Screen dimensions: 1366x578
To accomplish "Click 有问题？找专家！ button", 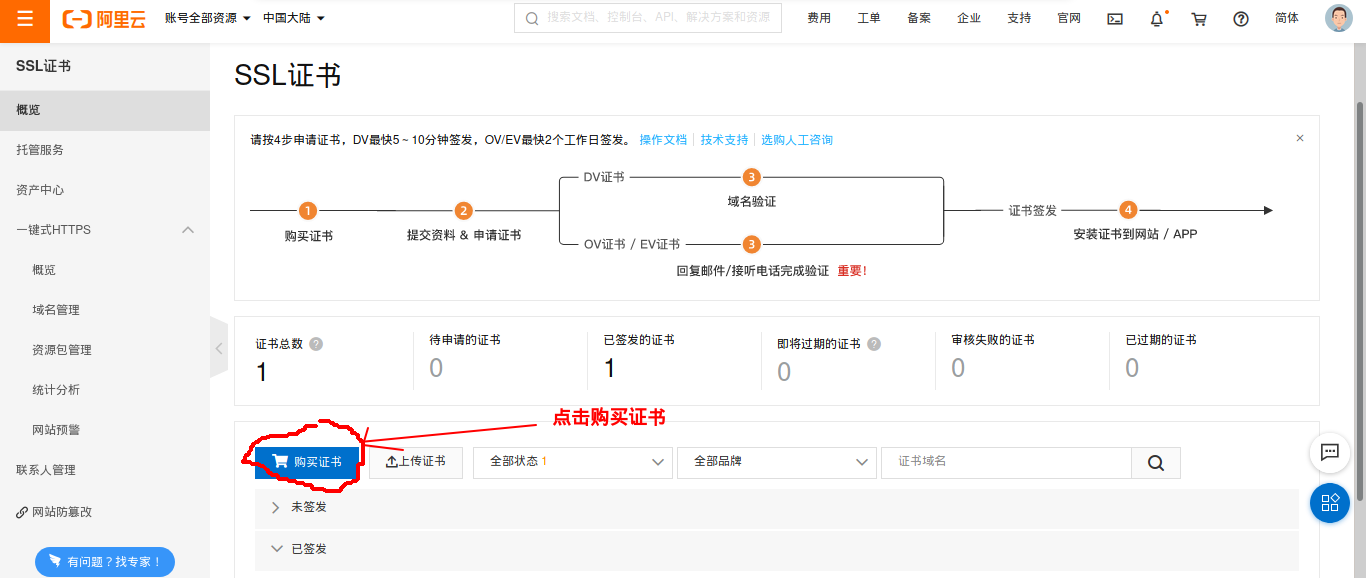I will click(x=105, y=562).
